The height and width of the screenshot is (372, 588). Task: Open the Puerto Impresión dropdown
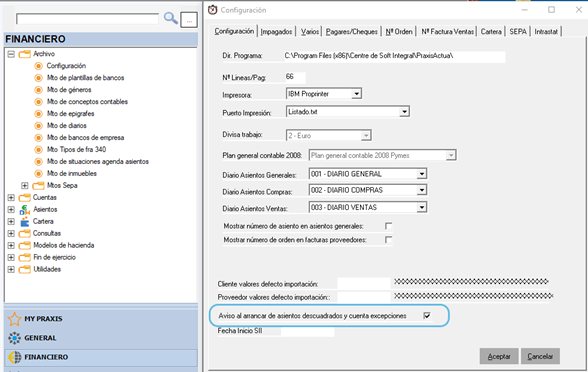pyautogui.click(x=404, y=112)
